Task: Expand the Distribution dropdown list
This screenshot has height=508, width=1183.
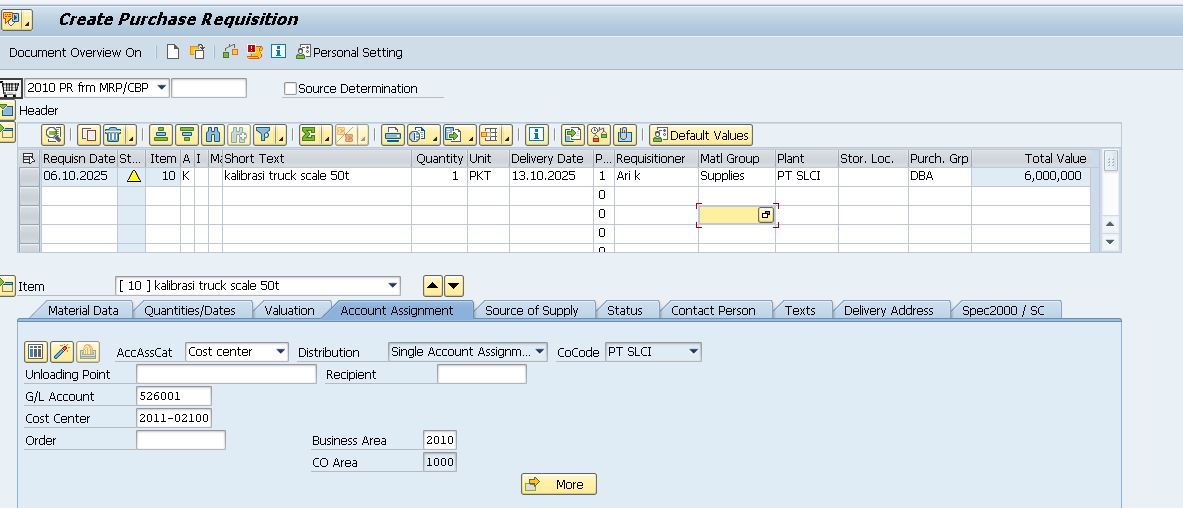Action: 540,352
